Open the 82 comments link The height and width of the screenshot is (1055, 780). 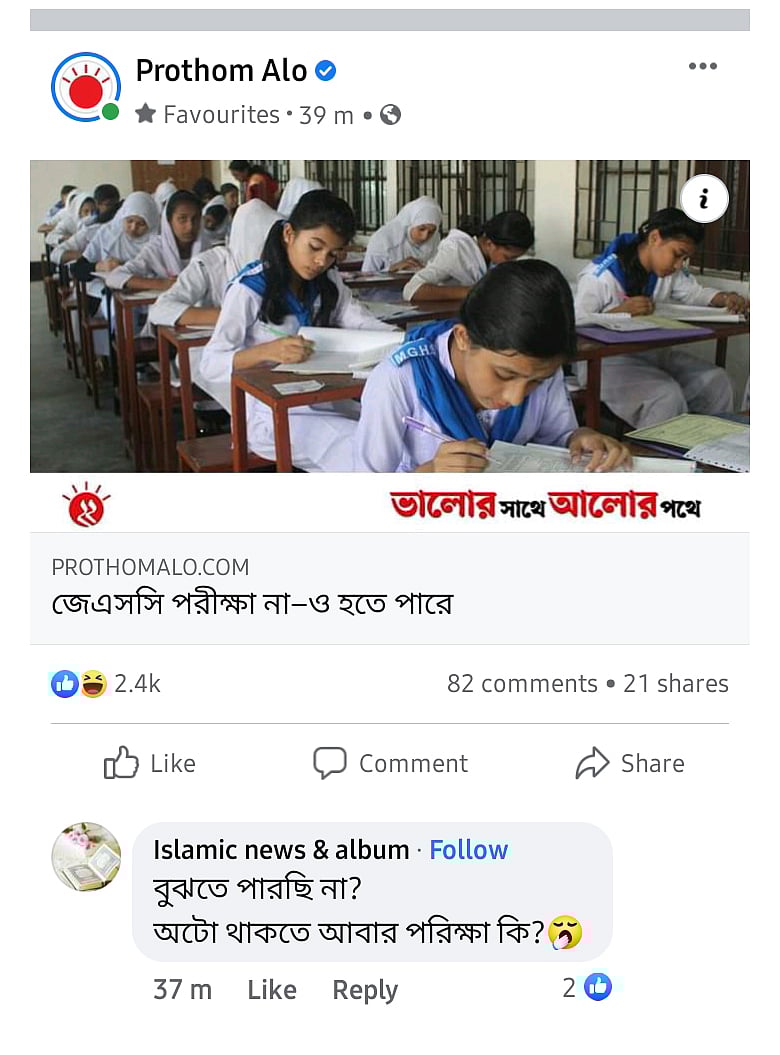pyautogui.click(x=521, y=684)
